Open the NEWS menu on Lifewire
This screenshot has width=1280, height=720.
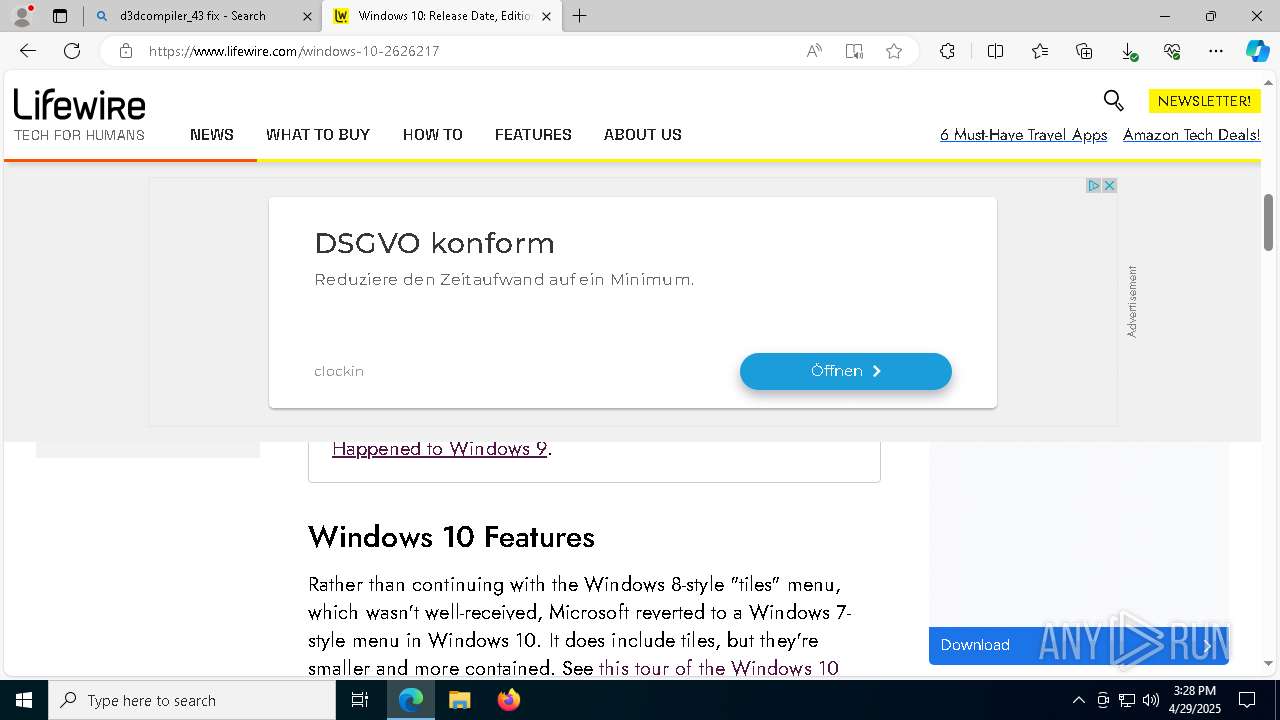(x=212, y=134)
